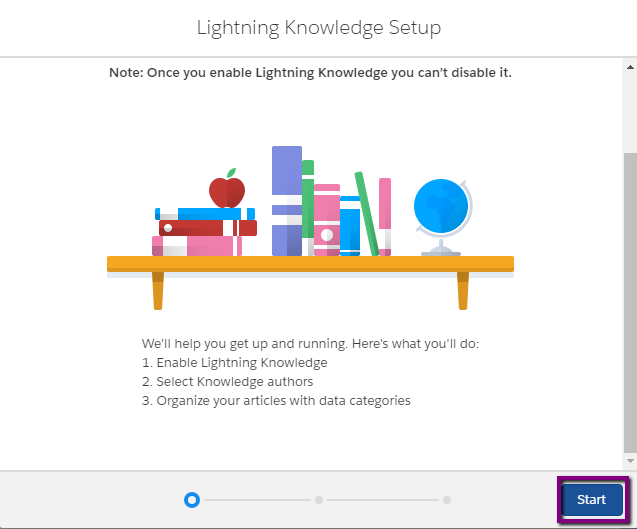The width and height of the screenshot is (637, 529).
Task: Select the active first progress step circle
Action: tap(192, 500)
